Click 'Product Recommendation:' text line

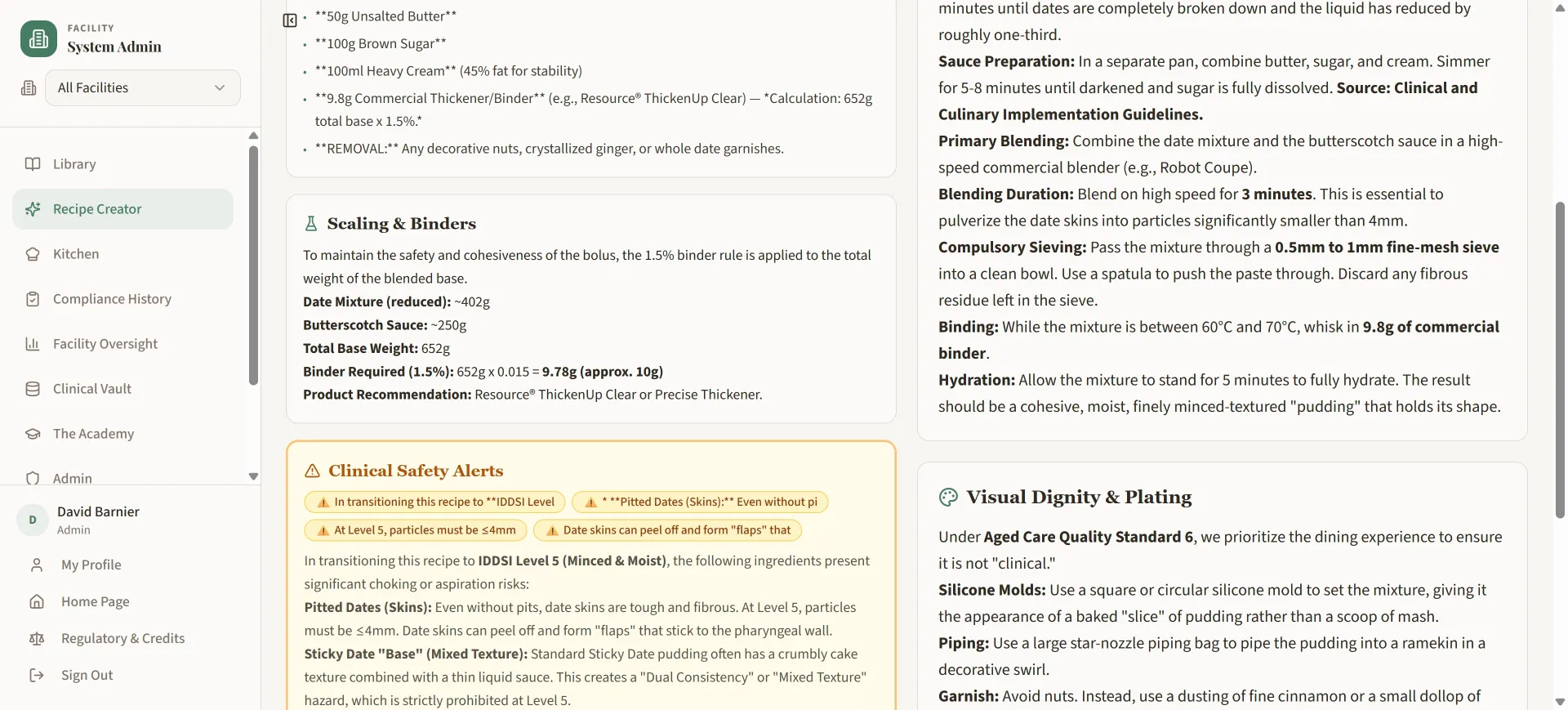532,395
